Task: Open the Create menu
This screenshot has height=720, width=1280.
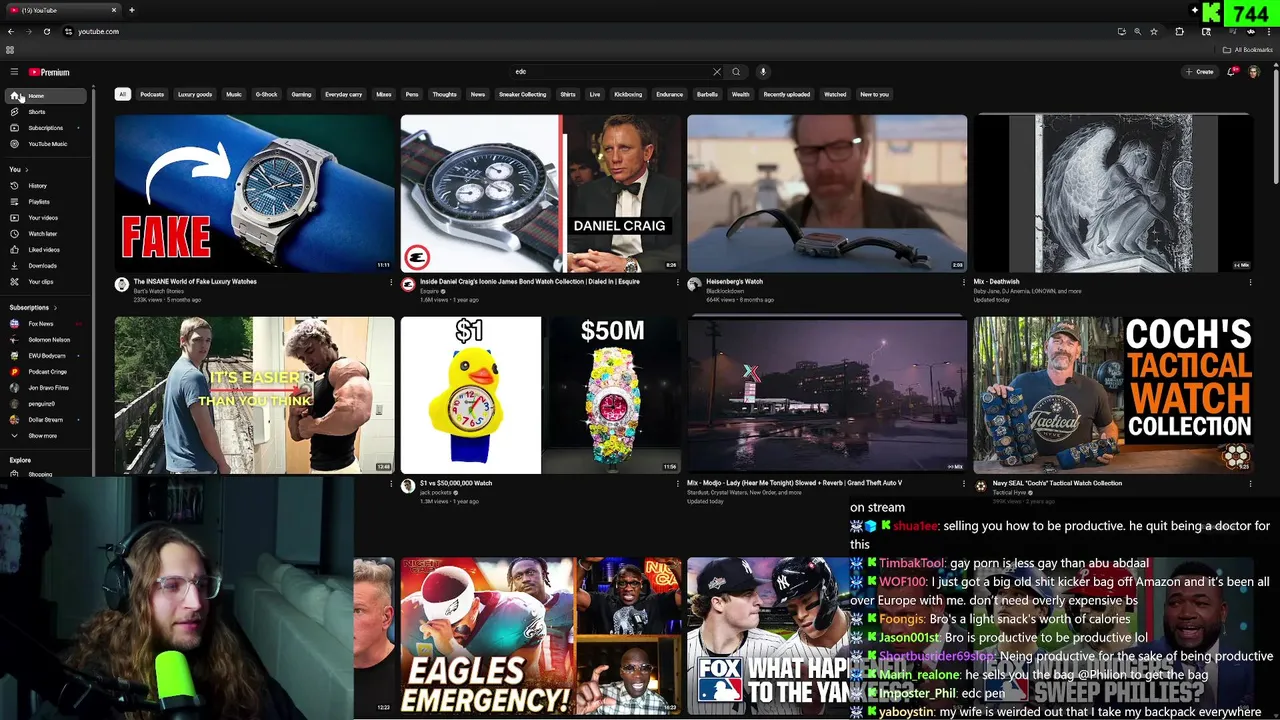Action: click(x=1199, y=72)
